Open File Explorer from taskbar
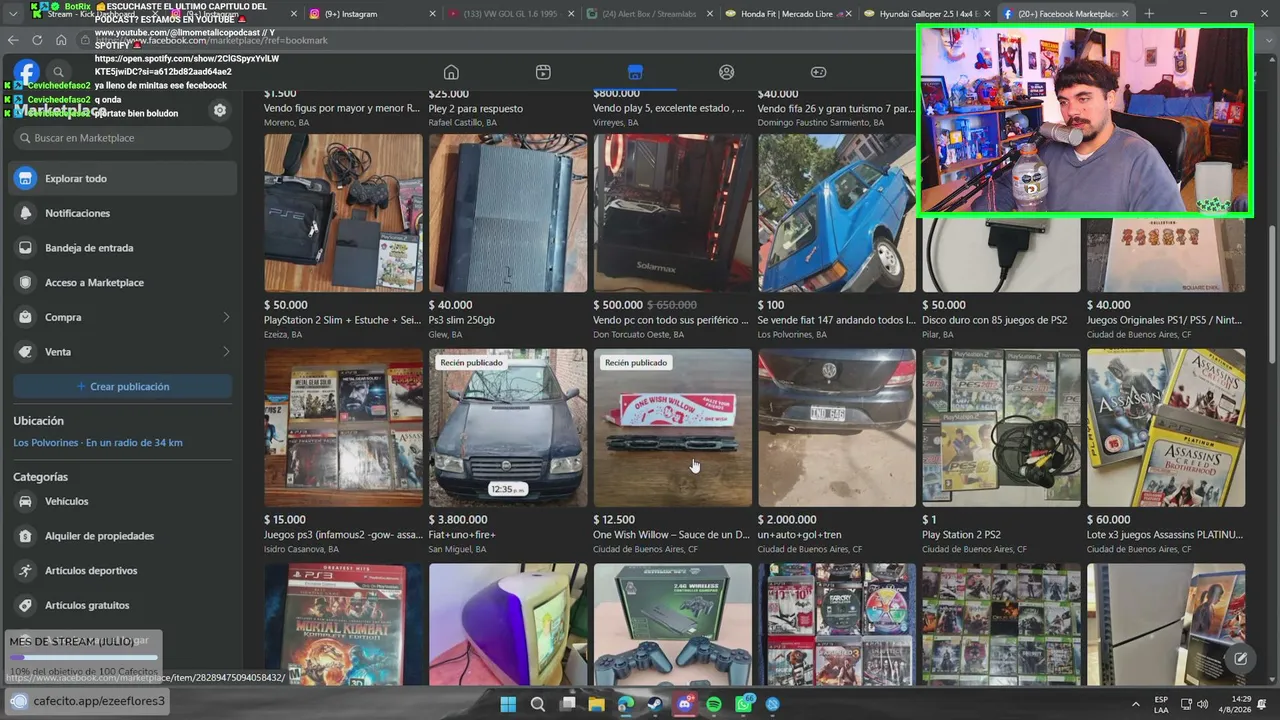Image resolution: width=1280 pixels, height=720 pixels. click(x=597, y=704)
